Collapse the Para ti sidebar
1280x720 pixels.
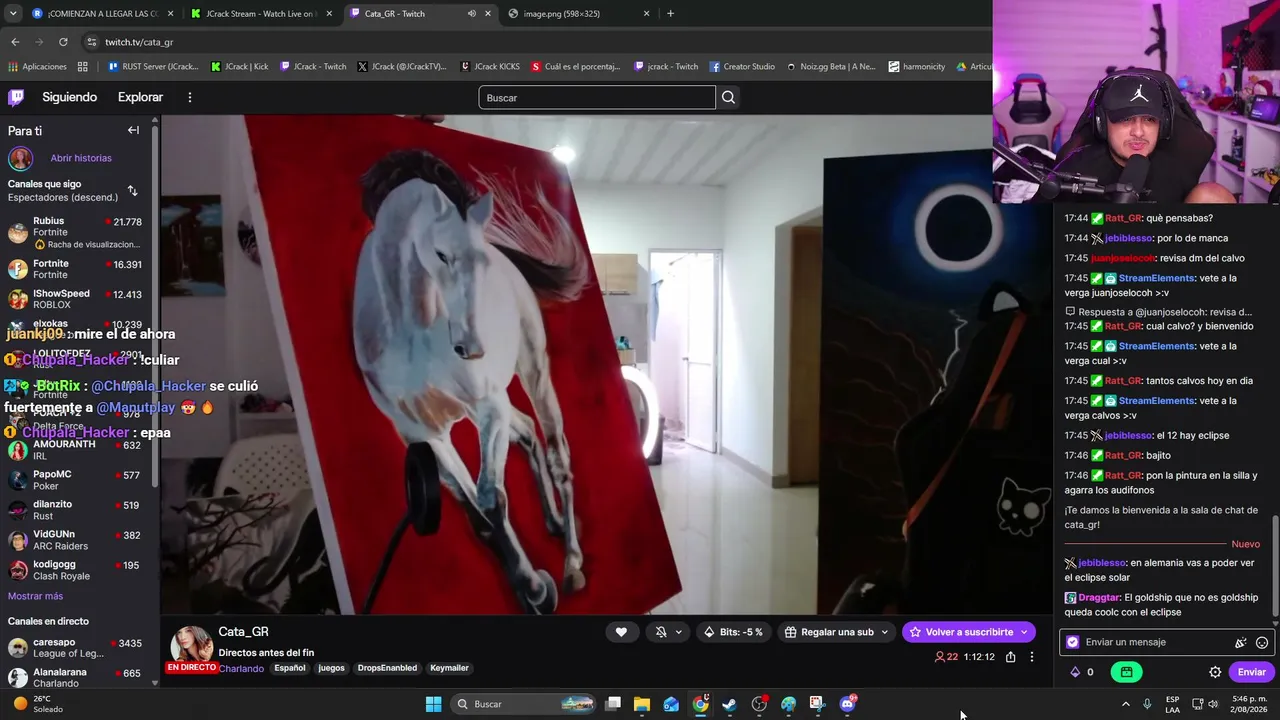[x=133, y=130]
